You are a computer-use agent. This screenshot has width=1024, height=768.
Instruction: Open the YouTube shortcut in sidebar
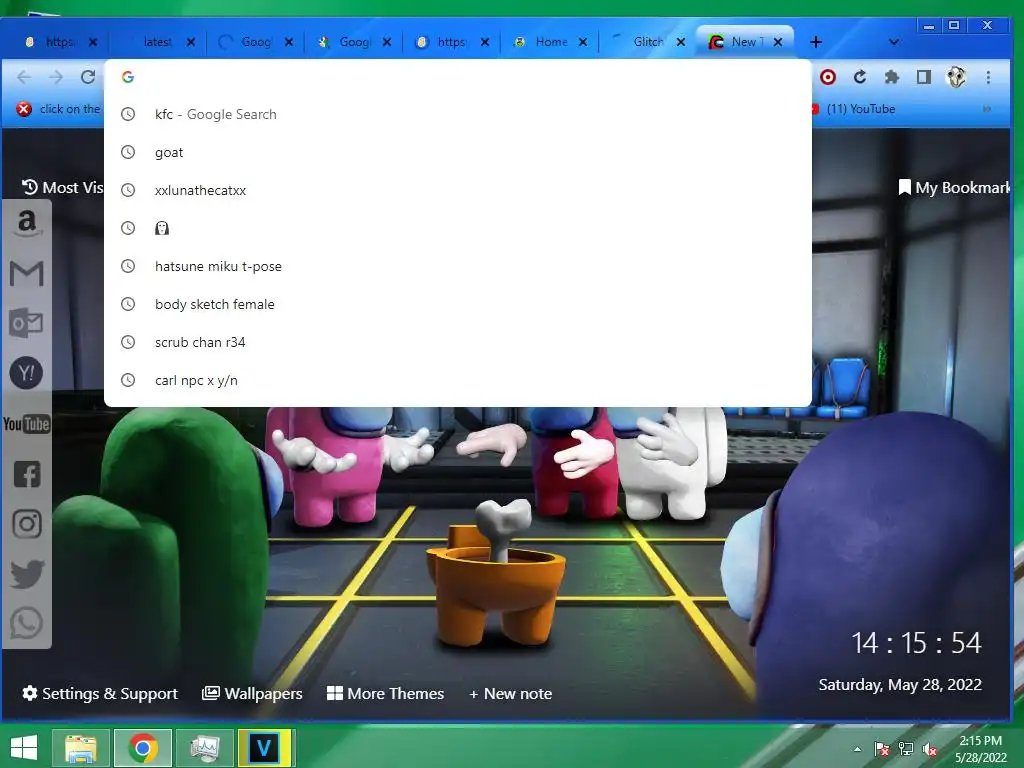point(27,424)
